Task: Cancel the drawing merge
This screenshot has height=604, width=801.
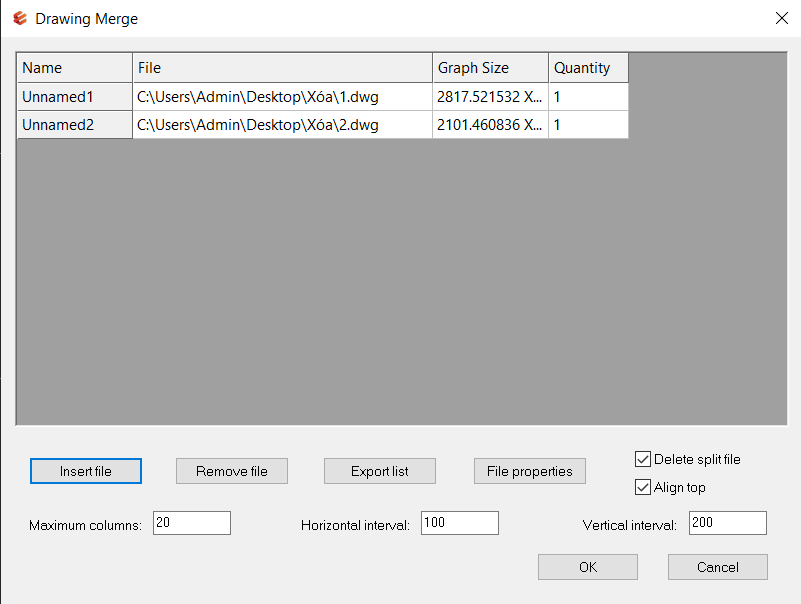Action: pyautogui.click(x=717, y=567)
